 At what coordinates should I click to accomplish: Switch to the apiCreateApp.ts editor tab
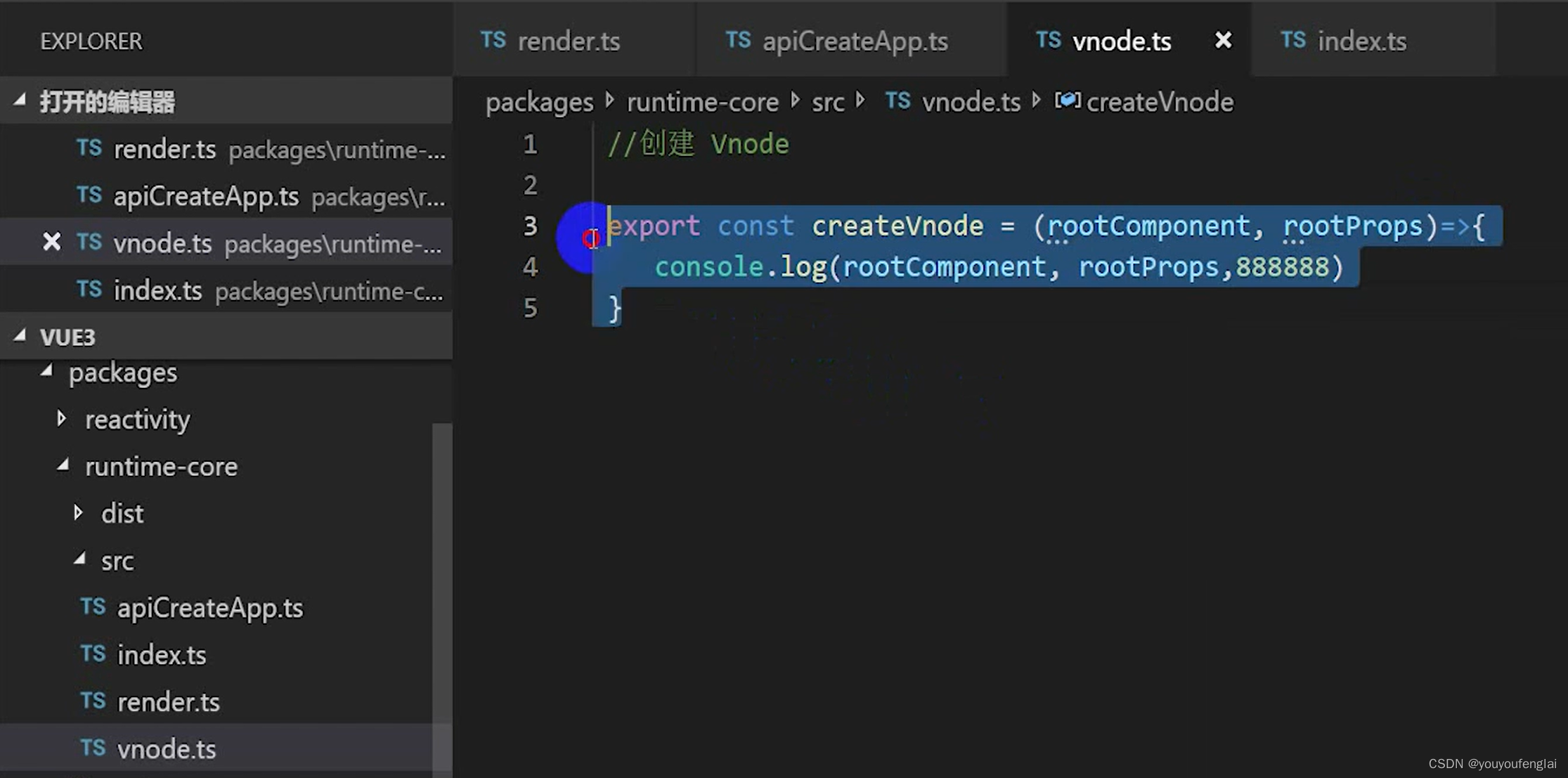tap(851, 41)
